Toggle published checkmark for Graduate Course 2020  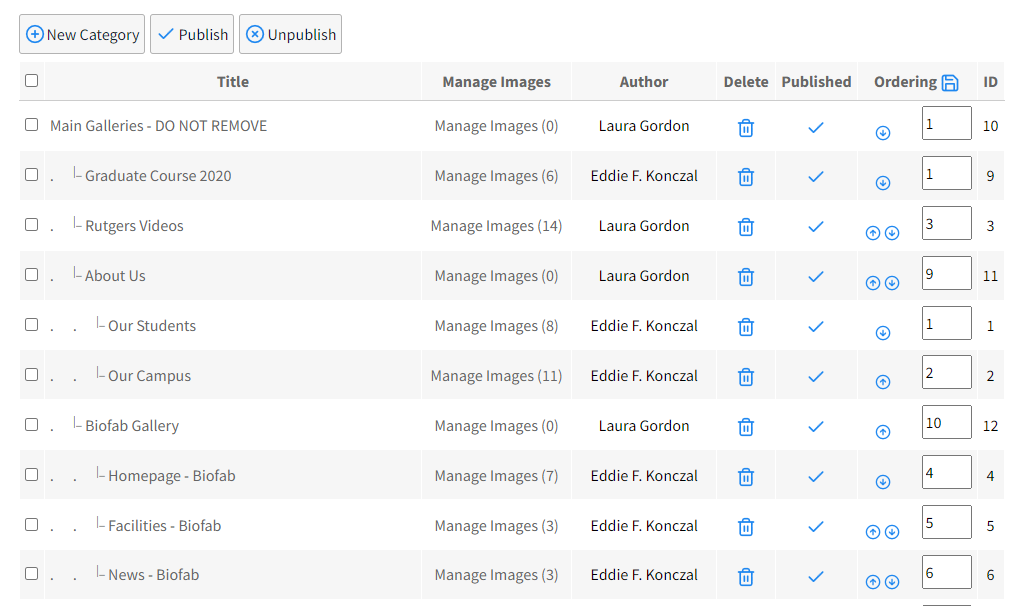pos(816,177)
